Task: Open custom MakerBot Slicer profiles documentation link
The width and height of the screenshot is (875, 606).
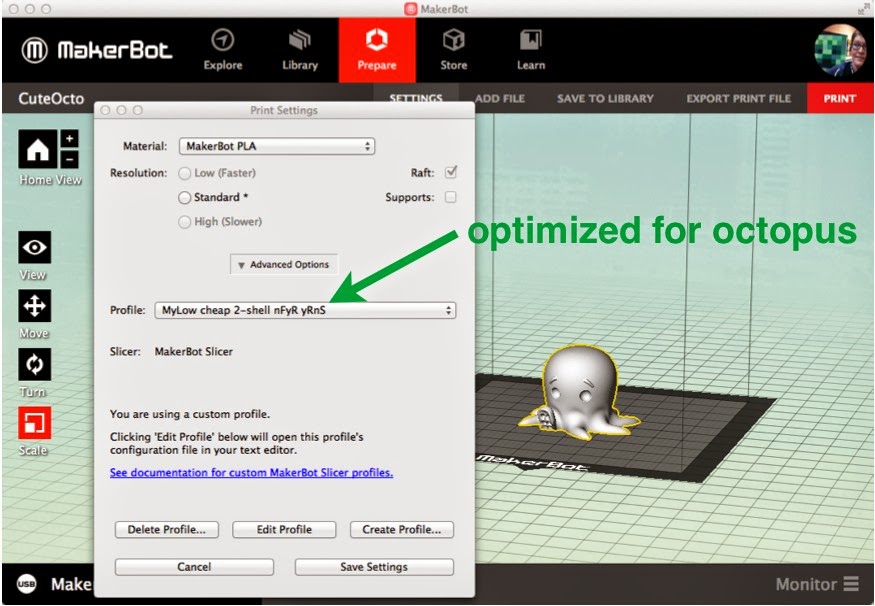Action: coord(251,473)
